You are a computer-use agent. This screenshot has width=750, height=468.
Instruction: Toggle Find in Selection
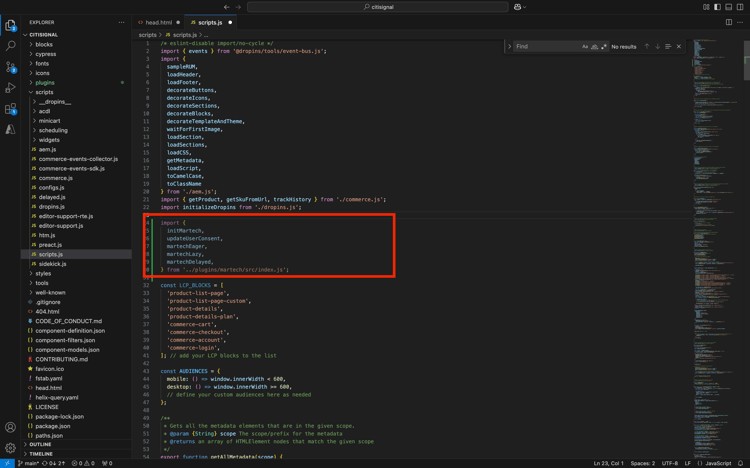[668, 46]
